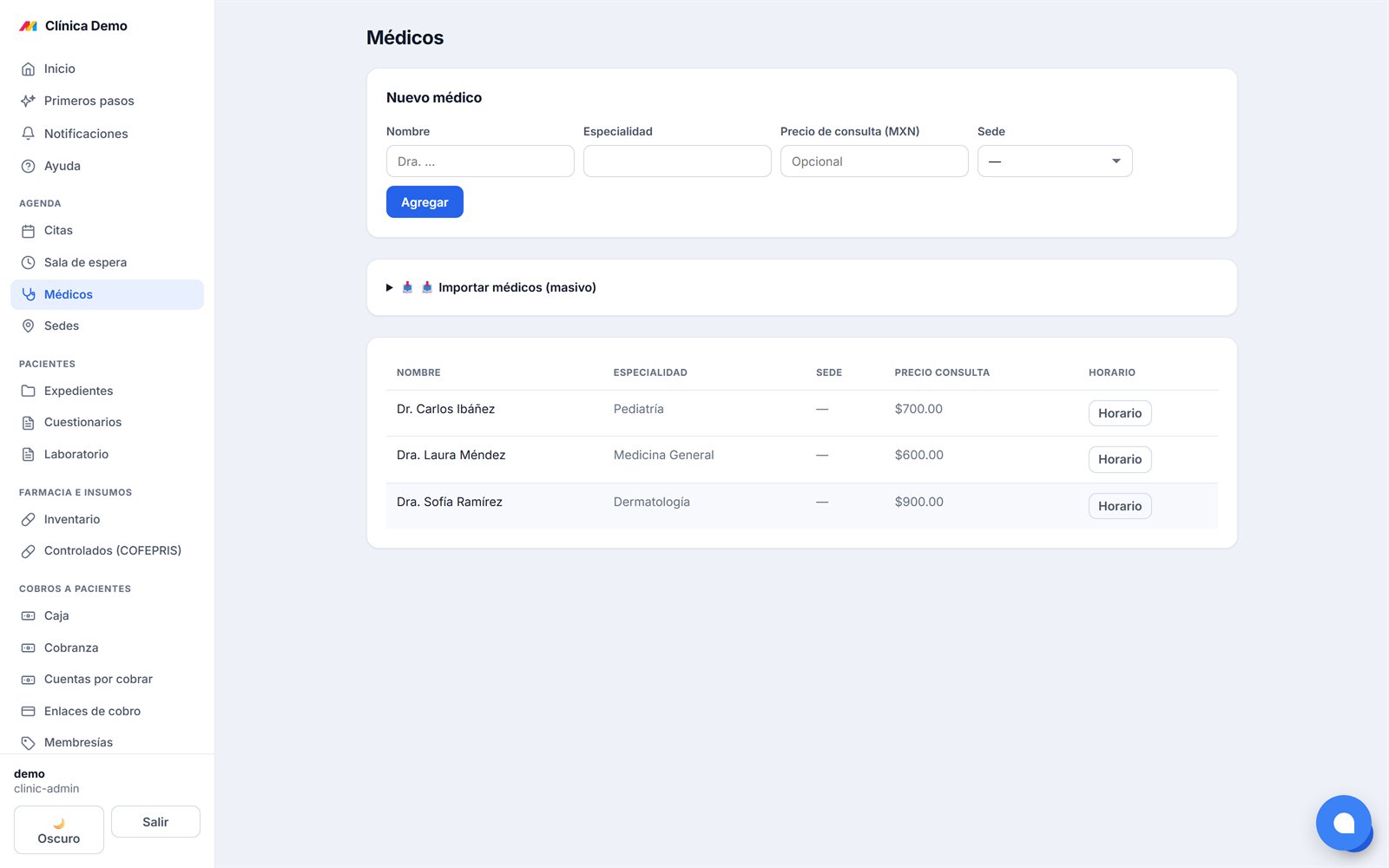Toggle Oscuro dark mode
The image size is (1389, 868).
coord(59,830)
